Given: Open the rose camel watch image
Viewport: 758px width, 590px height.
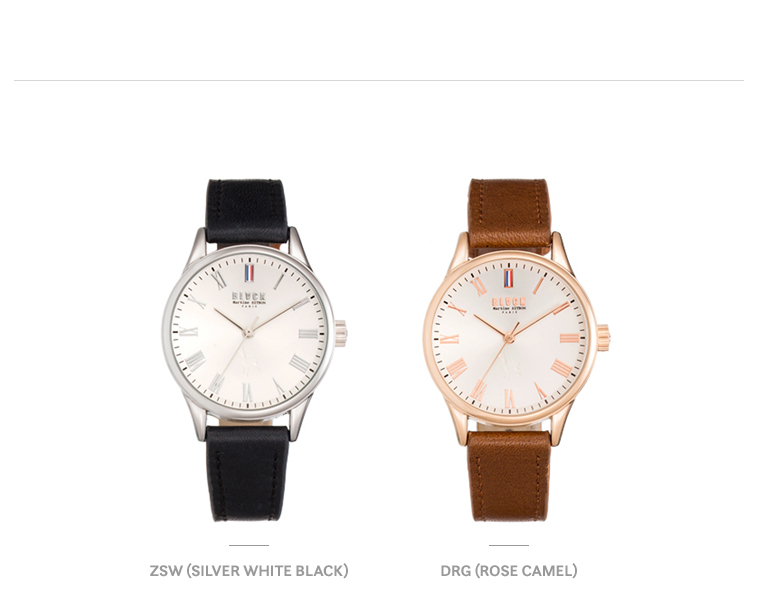Looking at the screenshot, I should [x=516, y=350].
